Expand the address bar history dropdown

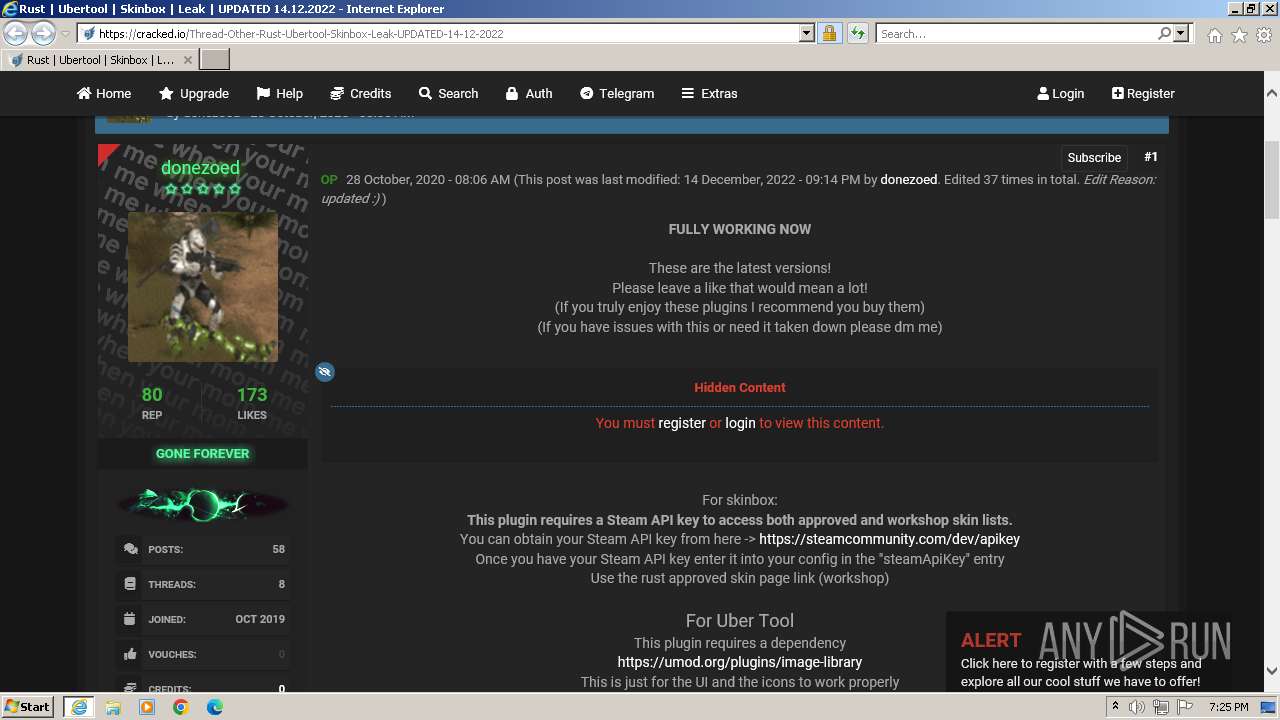click(807, 33)
